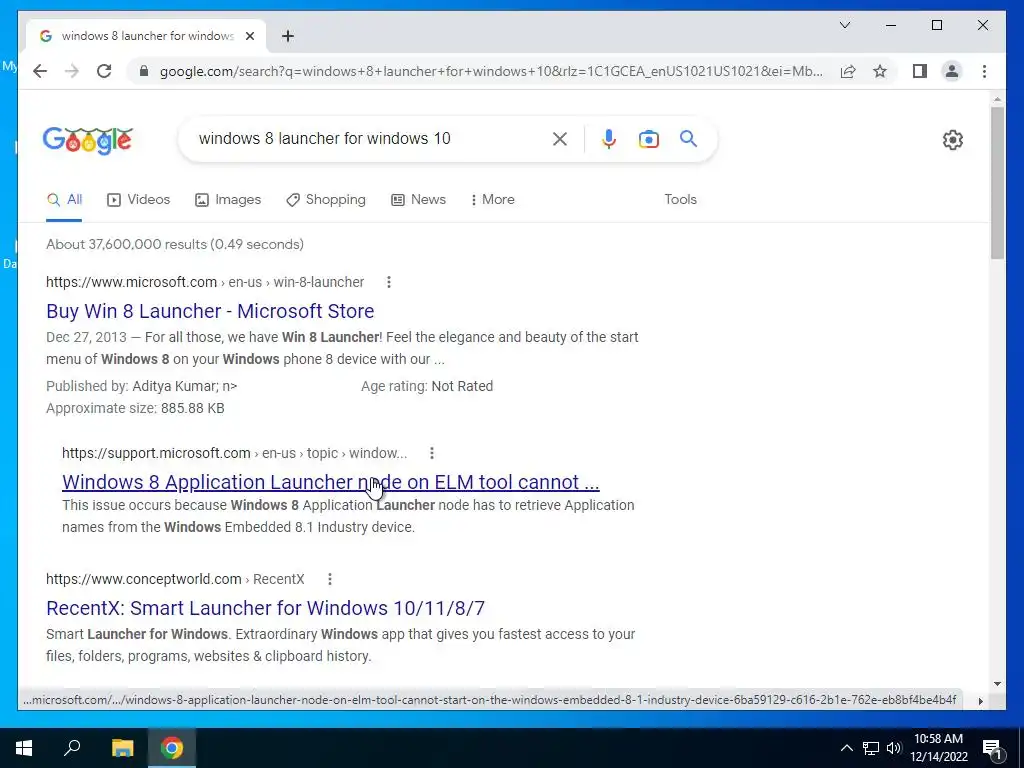This screenshot has height=768, width=1024.
Task: Click the scrollbar down arrow
Action: (x=997, y=684)
